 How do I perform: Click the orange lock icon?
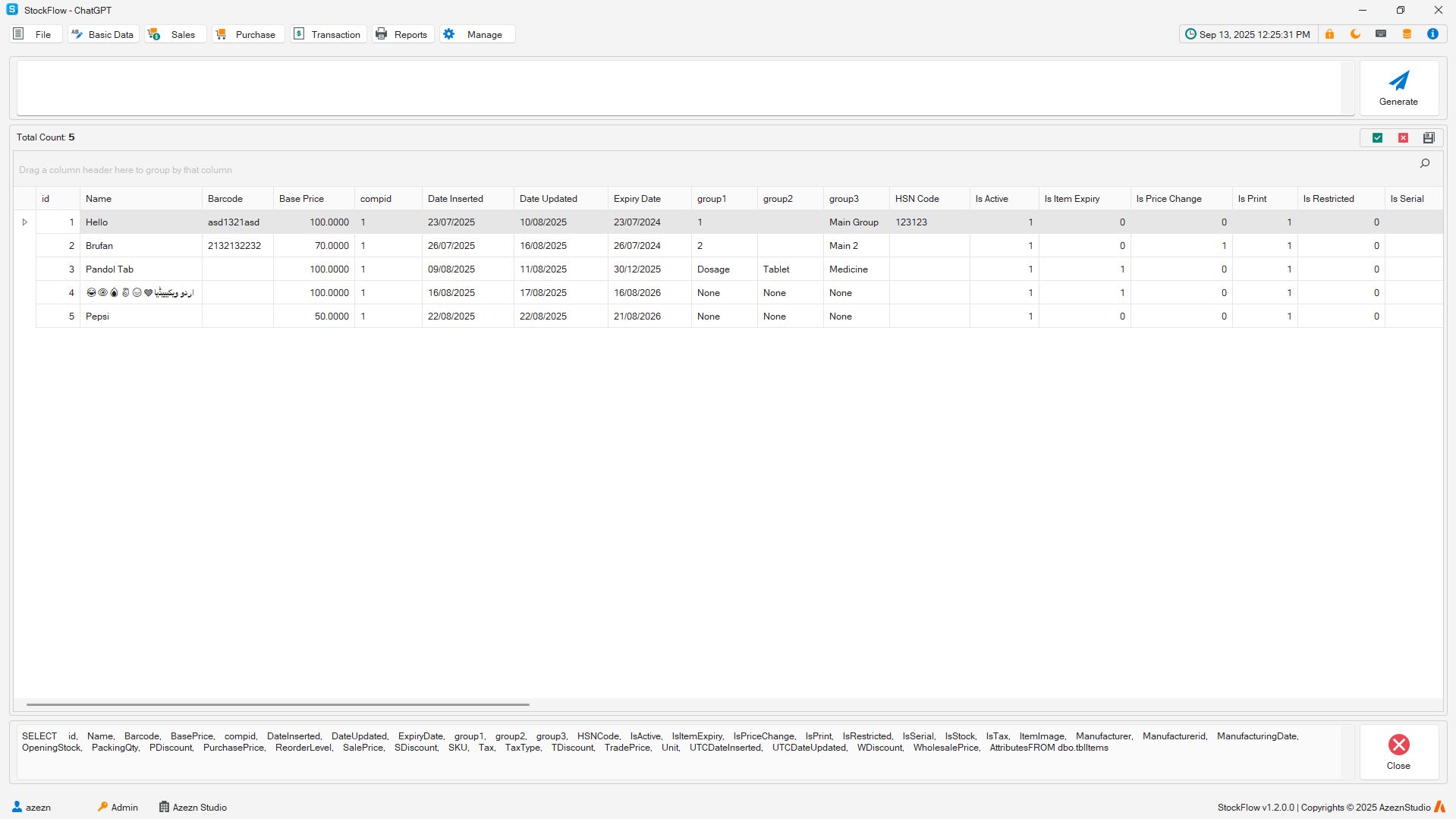tap(1329, 34)
